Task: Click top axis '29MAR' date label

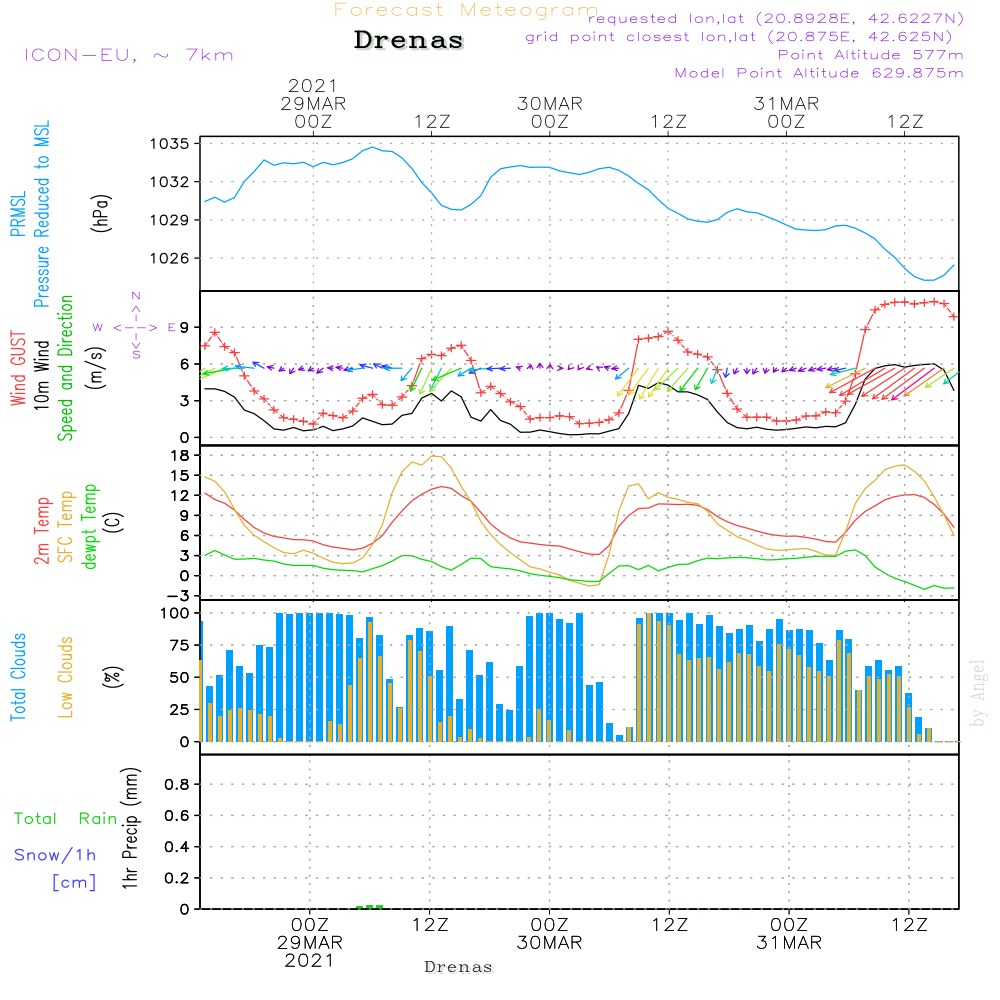Action: point(313,104)
